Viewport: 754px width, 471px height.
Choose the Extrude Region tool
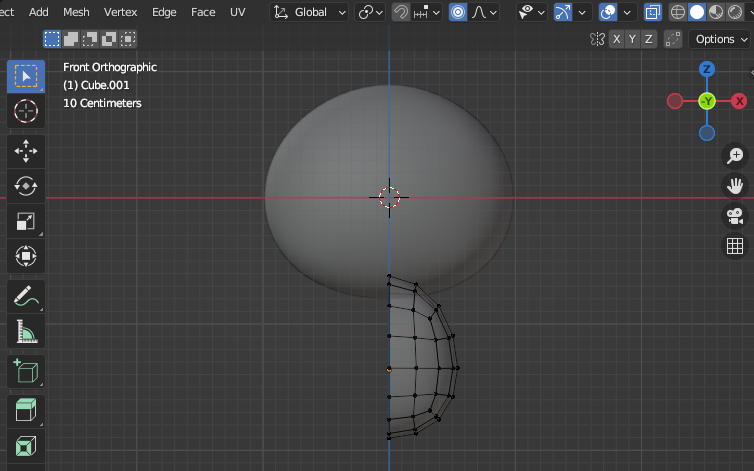(x=26, y=410)
